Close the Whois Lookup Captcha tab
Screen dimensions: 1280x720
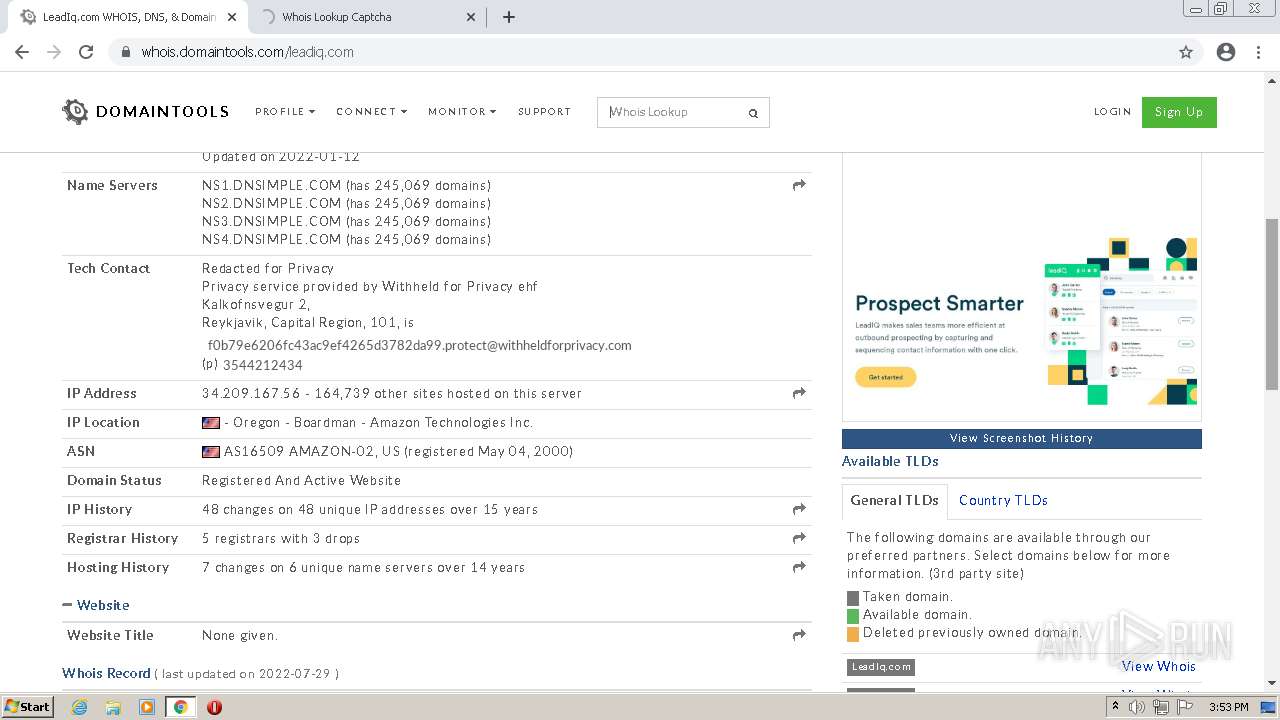tap(472, 17)
